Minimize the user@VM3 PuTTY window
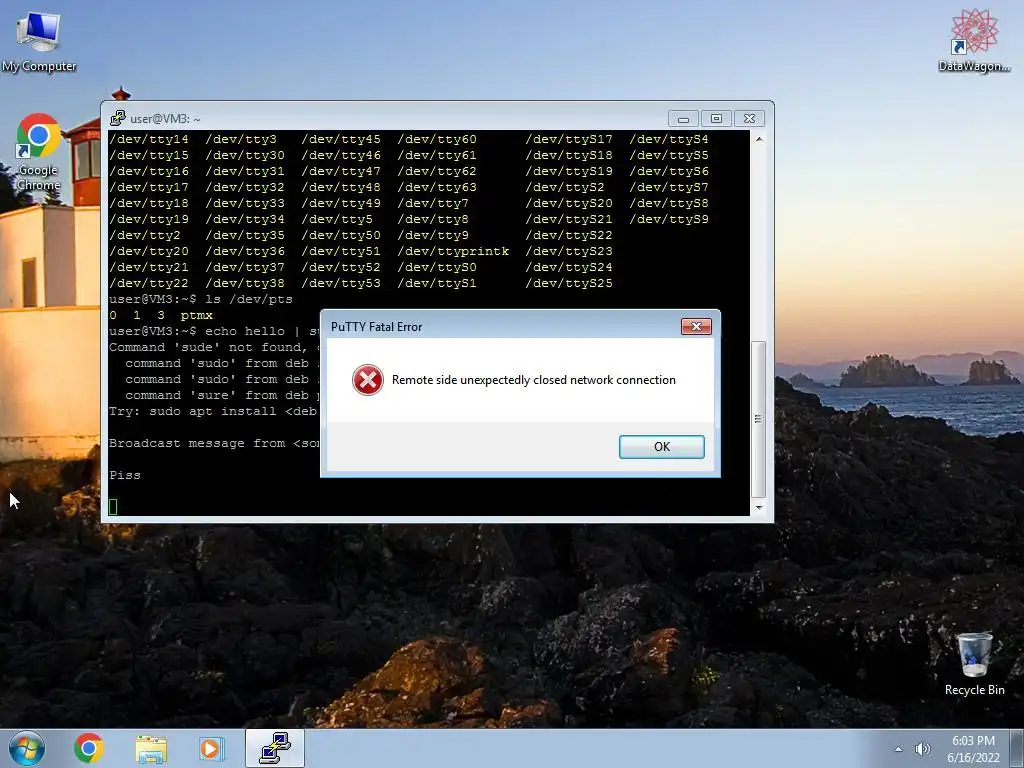 [683, 119]
